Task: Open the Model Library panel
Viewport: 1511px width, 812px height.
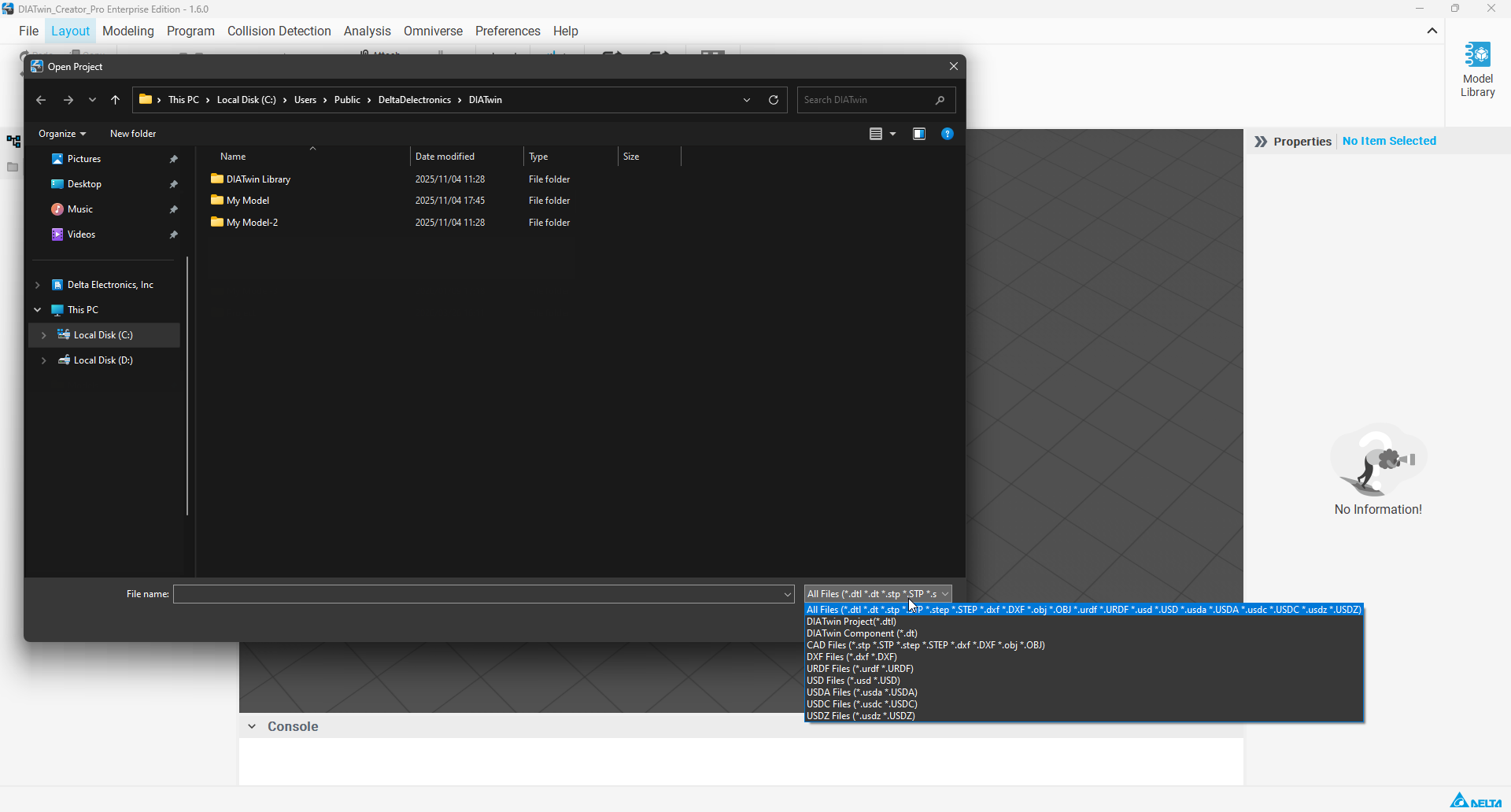Action: coord(1477,70)
